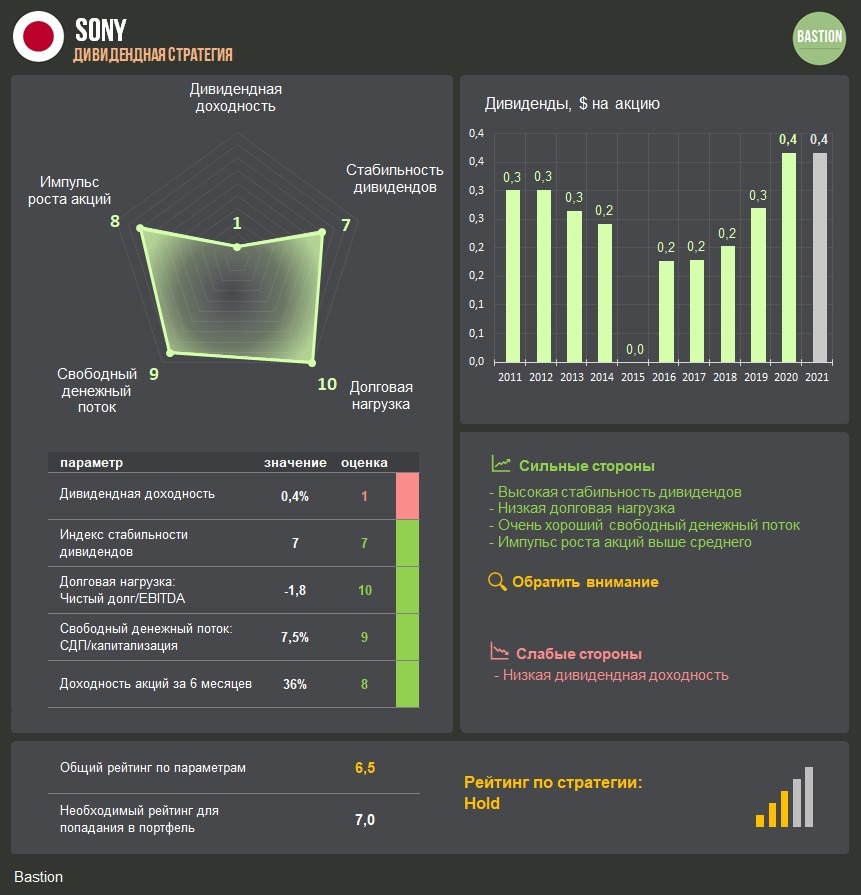Click the "параметр" column header

[91, 462]
